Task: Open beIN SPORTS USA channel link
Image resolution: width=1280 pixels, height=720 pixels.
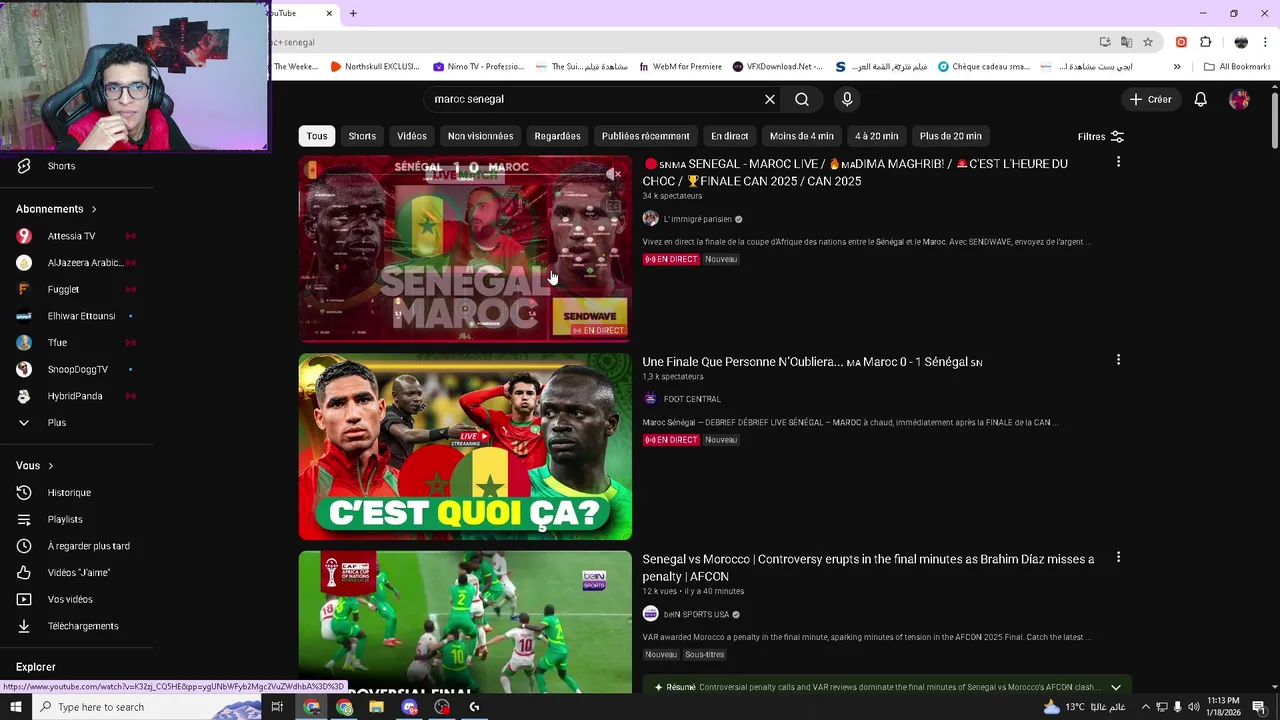Action: (696, 614)
